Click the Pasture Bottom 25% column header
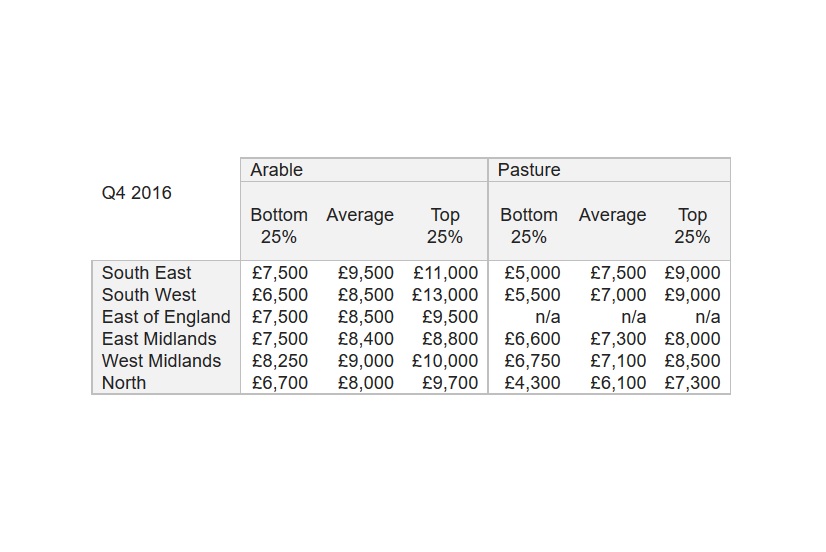The height and width of the screenshot is (552, 826). [x=528, y=226]
